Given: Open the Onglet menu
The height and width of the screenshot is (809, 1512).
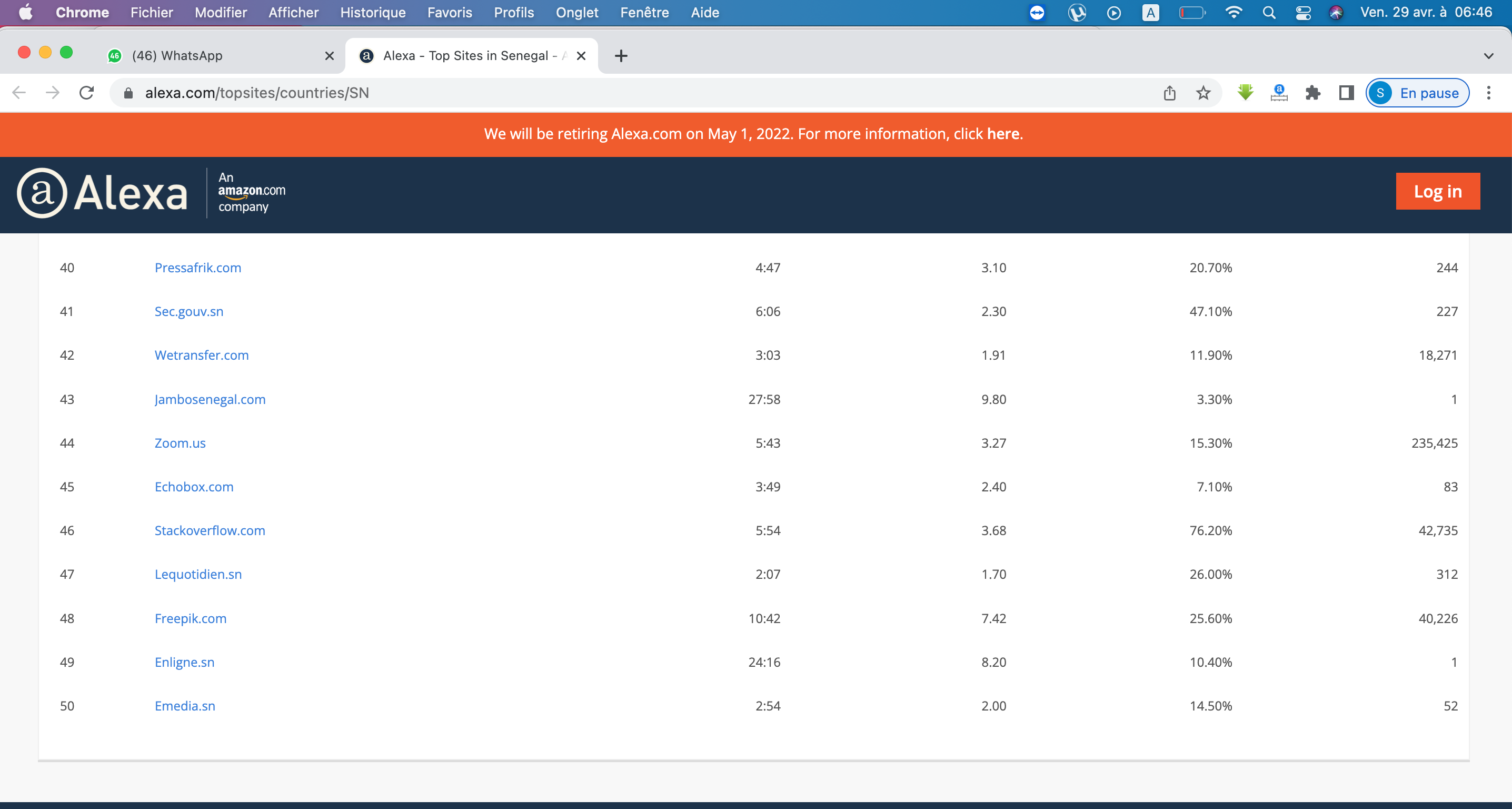Looking at the screenshot, I should [x=577, y=12].
